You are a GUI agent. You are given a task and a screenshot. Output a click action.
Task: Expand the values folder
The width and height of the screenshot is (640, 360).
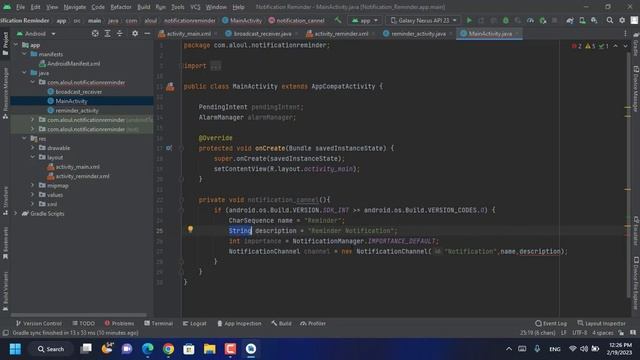coord(33,195)
